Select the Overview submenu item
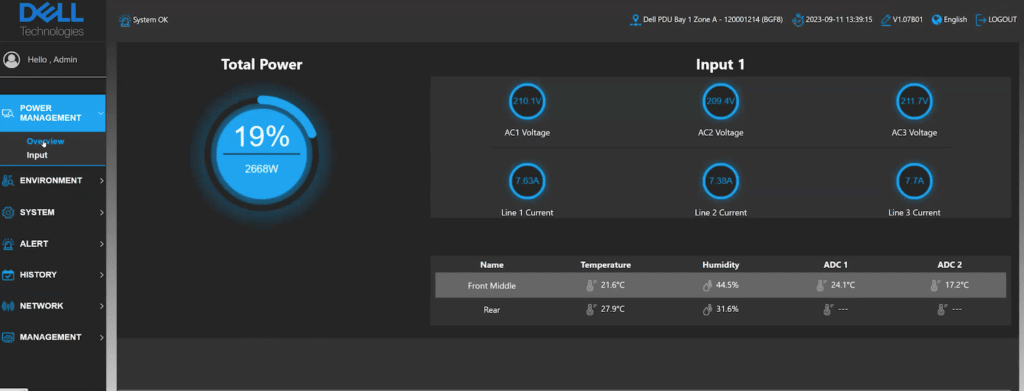Screen dimensions: 1024x391 click(45, 141)
